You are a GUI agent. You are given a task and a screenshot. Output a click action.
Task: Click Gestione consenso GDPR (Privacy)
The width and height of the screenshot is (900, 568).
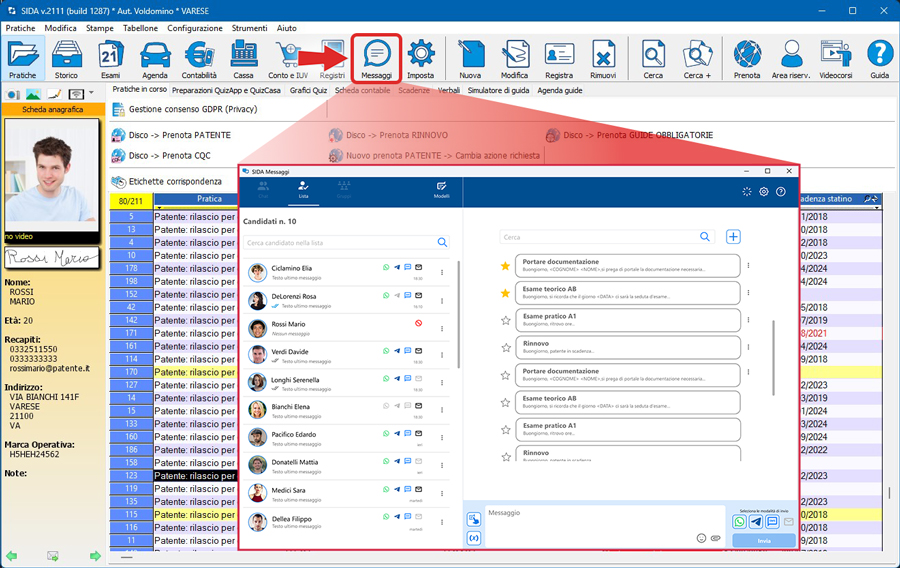pyautogui.click(x=192, y=109)
